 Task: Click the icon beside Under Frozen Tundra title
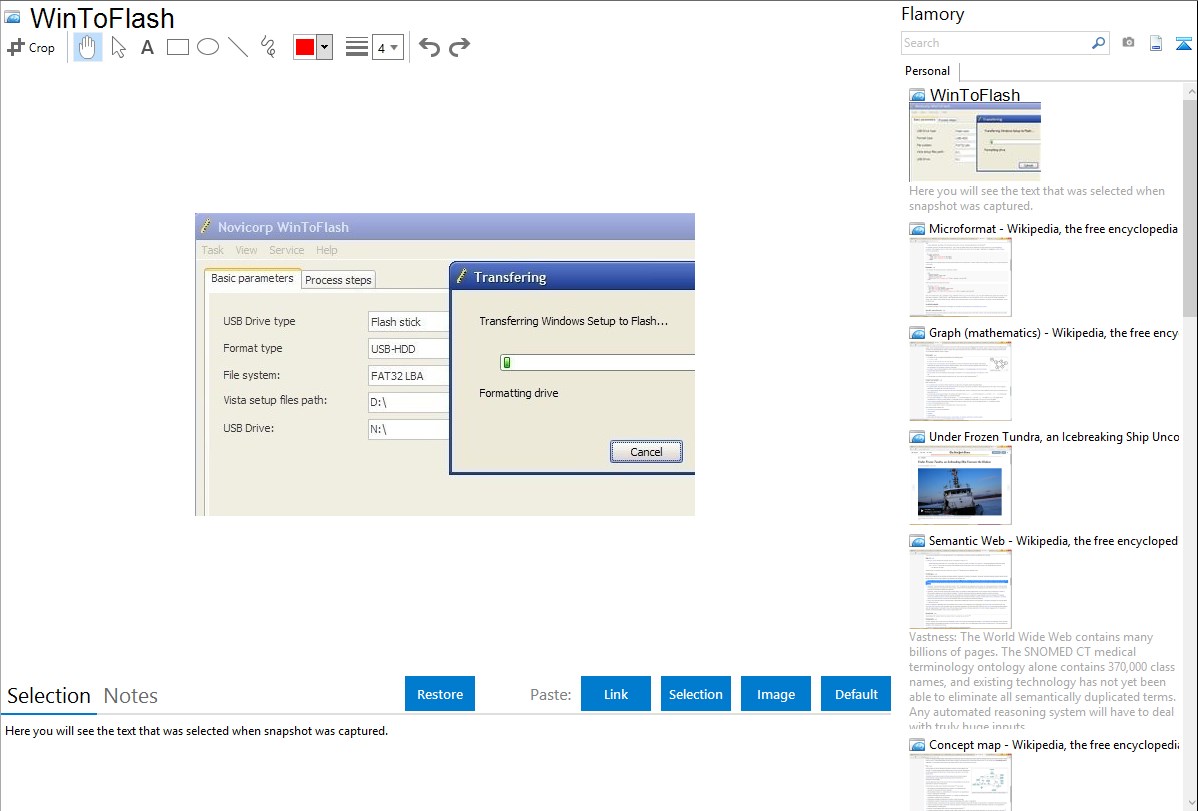[918, 437]
